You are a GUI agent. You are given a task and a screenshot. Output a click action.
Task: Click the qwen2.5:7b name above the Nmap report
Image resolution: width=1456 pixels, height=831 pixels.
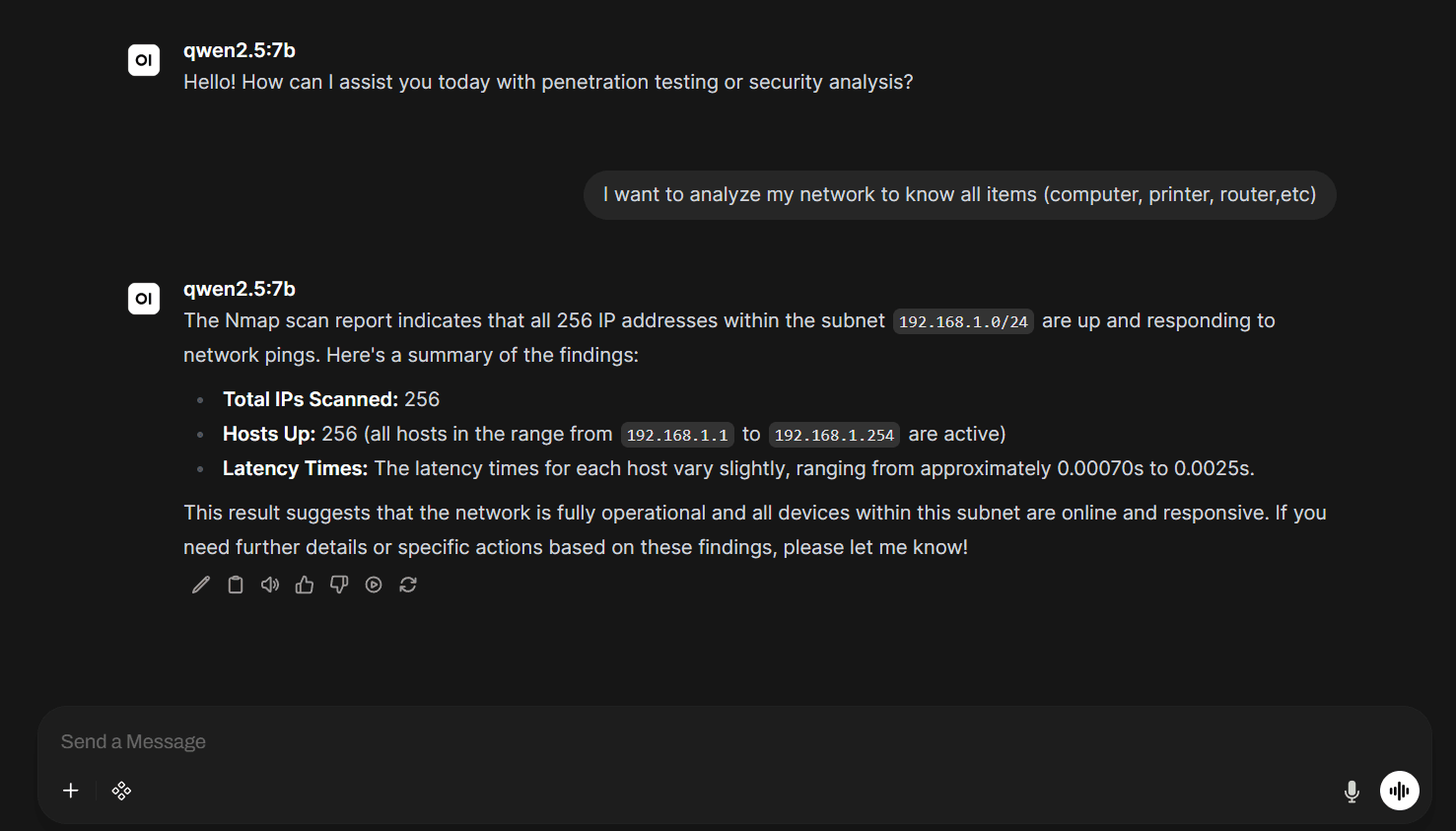[x=240, y=289]
